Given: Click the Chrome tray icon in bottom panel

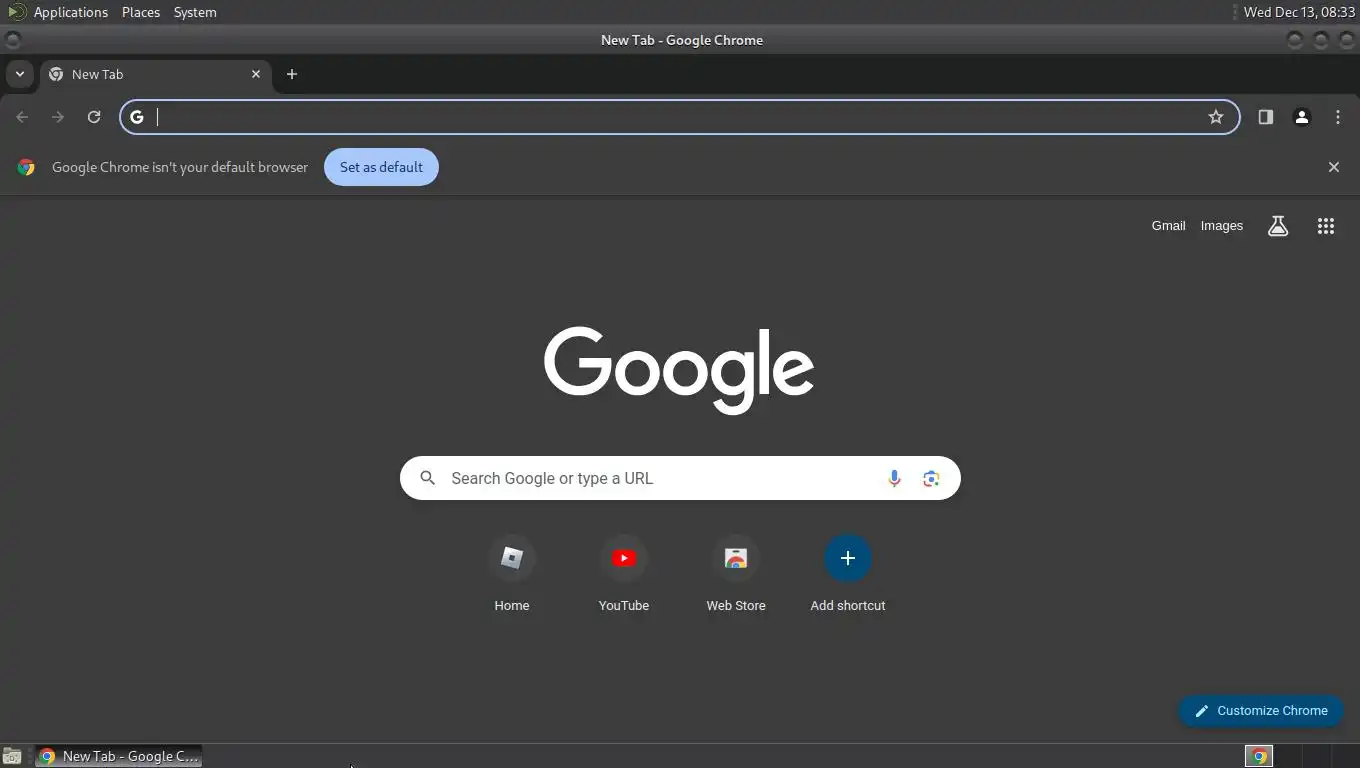Looking at the screenshot, I should (1260, 756).
